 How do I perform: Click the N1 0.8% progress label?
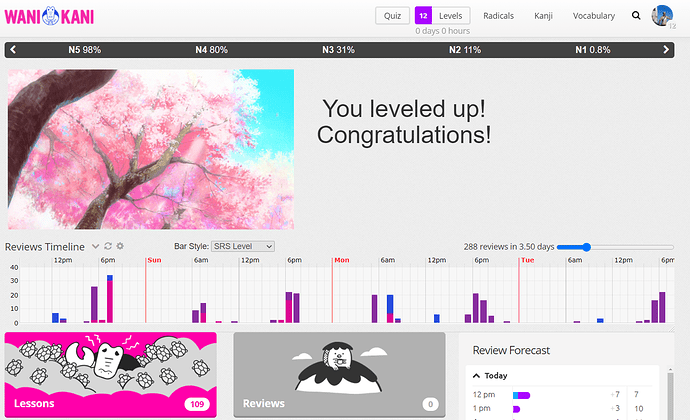[x=592, y=50]
